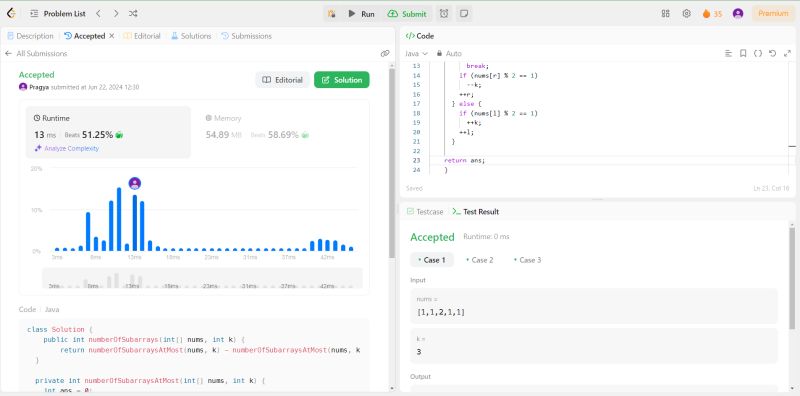Submit the solution

click(407, 14)
